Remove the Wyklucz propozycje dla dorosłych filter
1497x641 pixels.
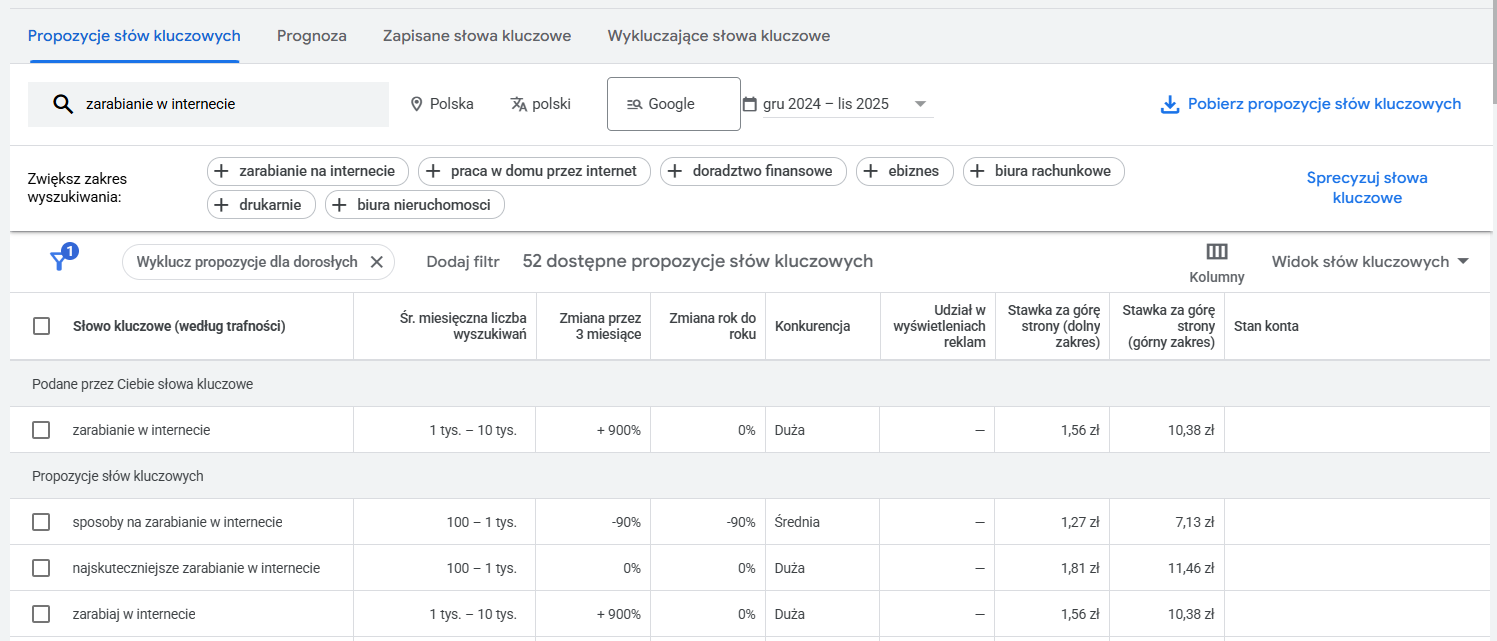(x=377, y=261)
